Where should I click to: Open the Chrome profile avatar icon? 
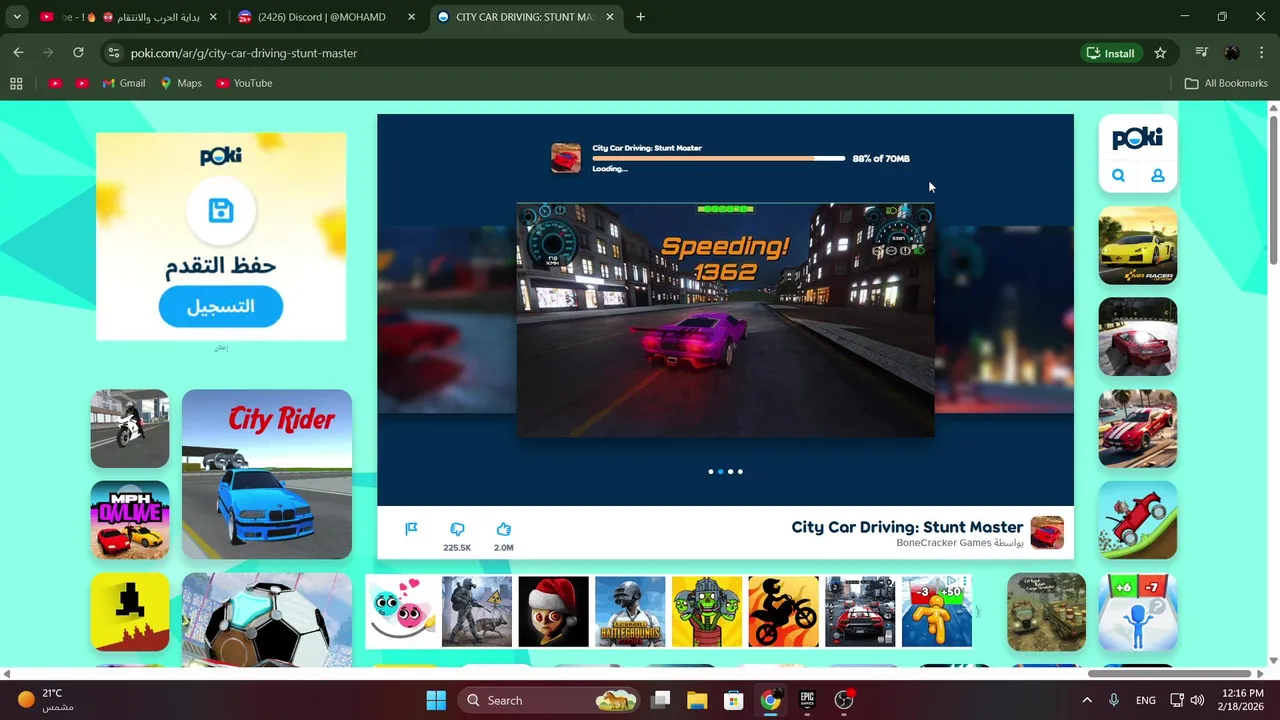1232,53
